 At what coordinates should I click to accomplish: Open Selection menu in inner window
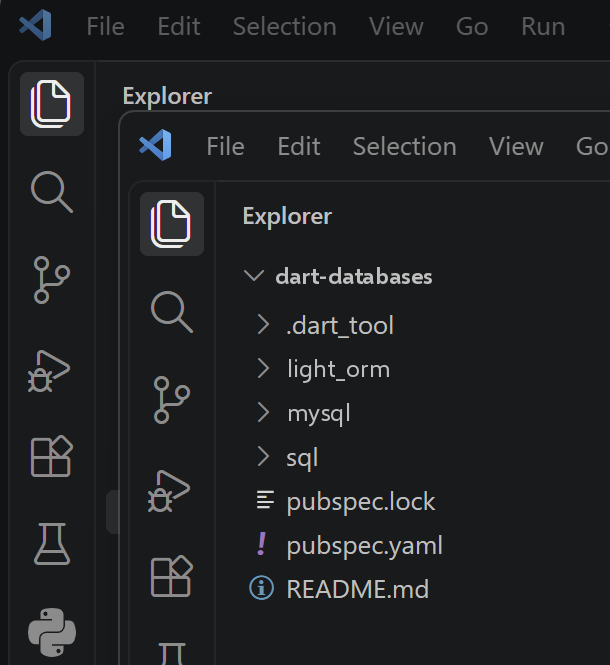point(405,147)
